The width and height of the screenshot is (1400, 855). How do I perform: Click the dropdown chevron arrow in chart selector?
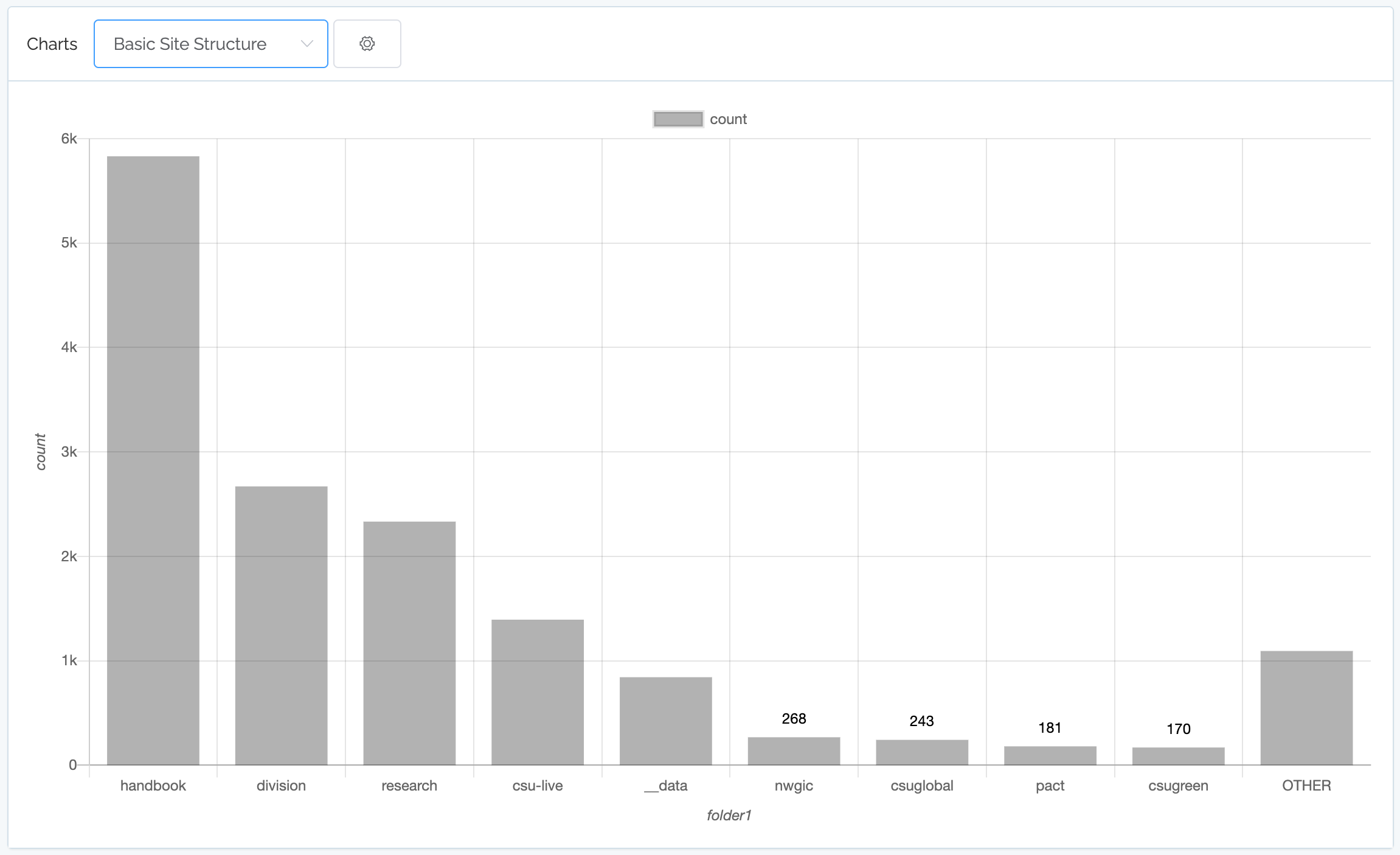[307, 44]
